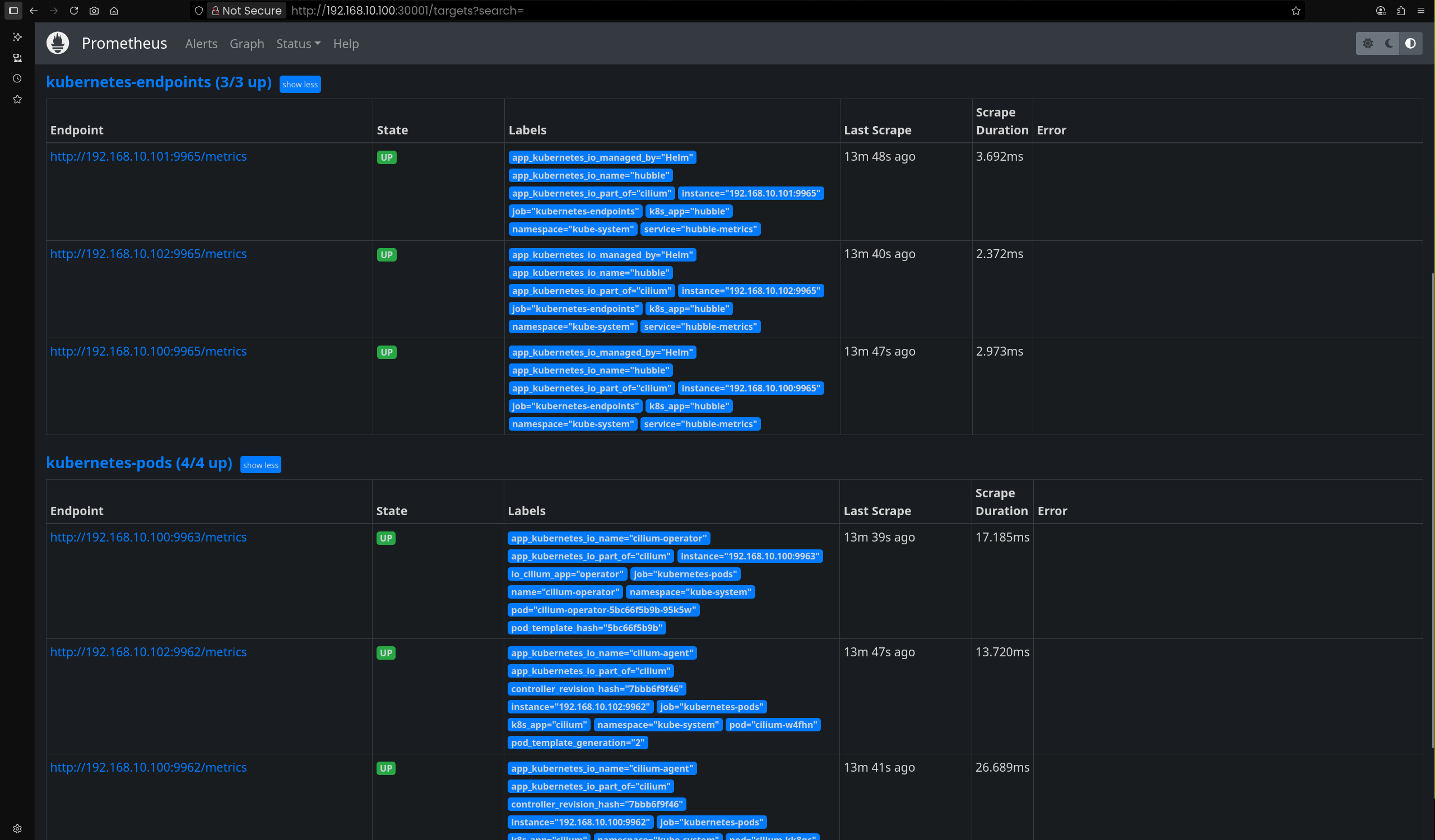Image resolution: width=1435 pixels, height=840 pixels.
Task: Reload the page with the refresh icon
Action: tap(73, 10)
